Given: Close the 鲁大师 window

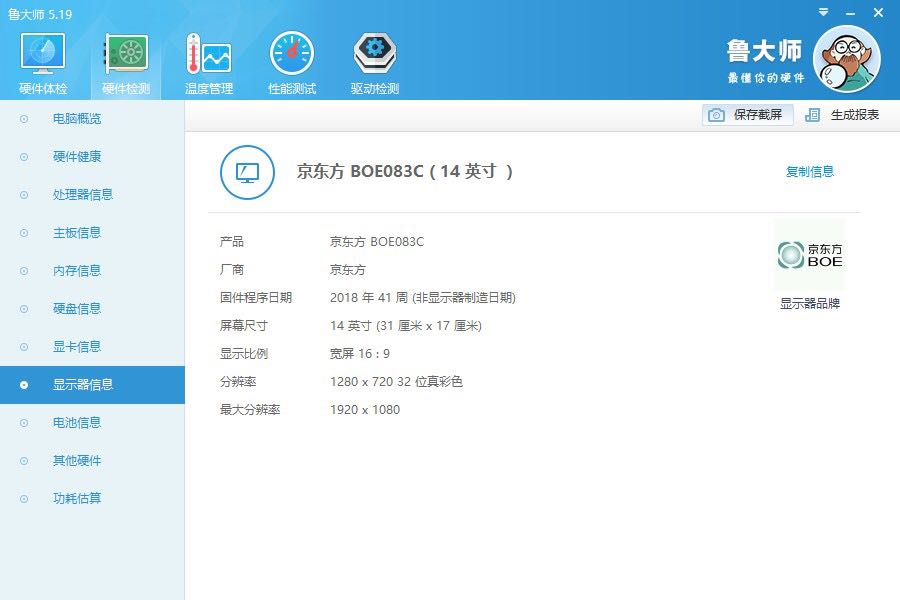Looking at the screenshot, I should 878,12.
